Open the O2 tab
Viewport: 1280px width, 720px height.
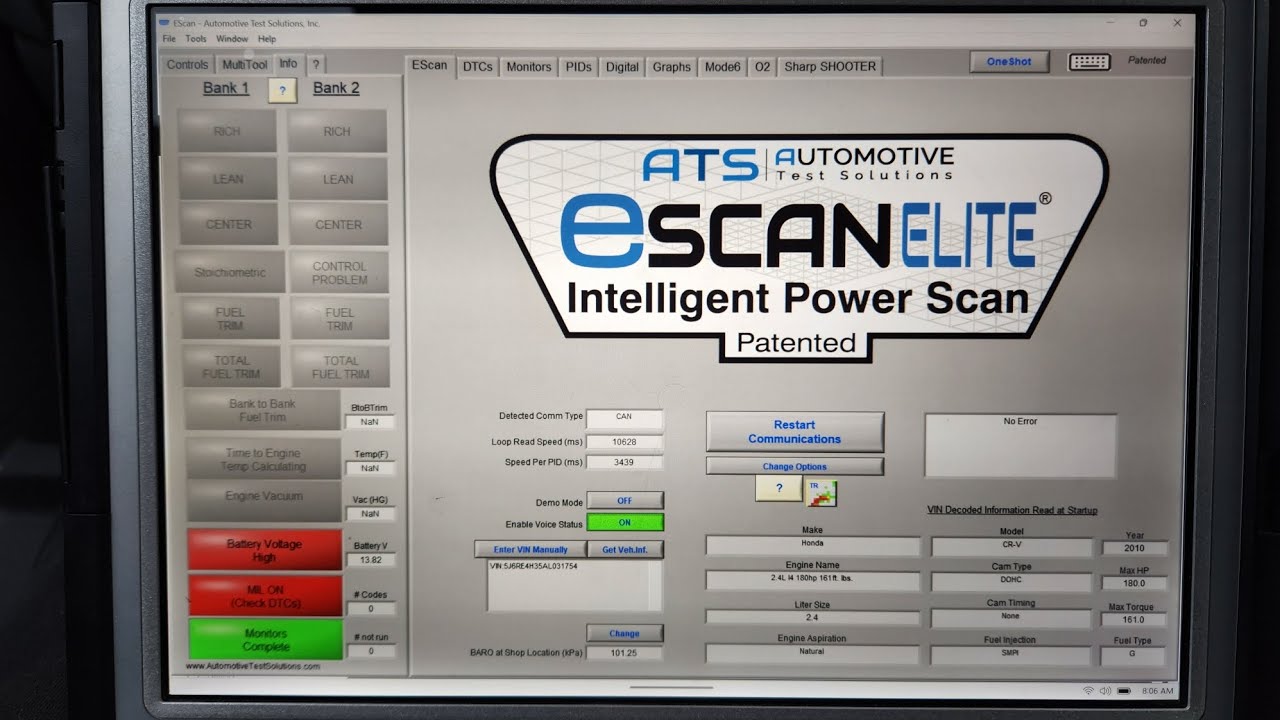(762, 67)
